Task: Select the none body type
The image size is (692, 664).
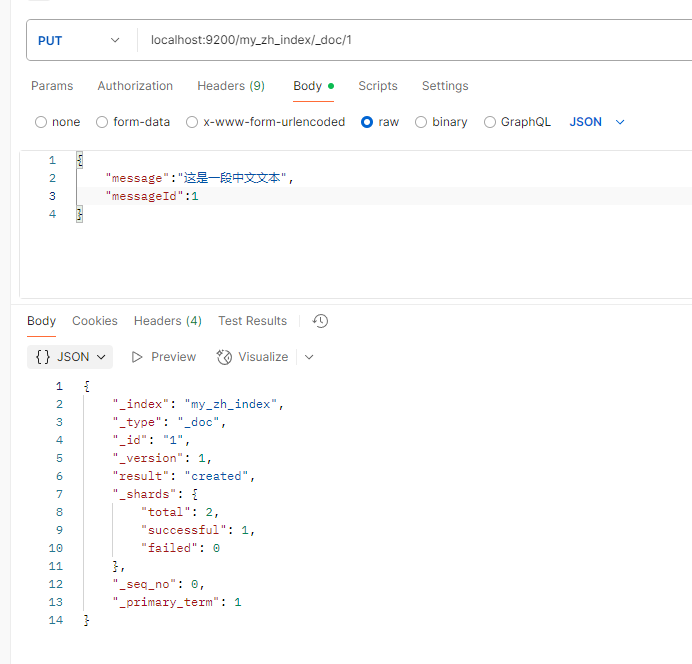Action: click(x=41, y=122)
